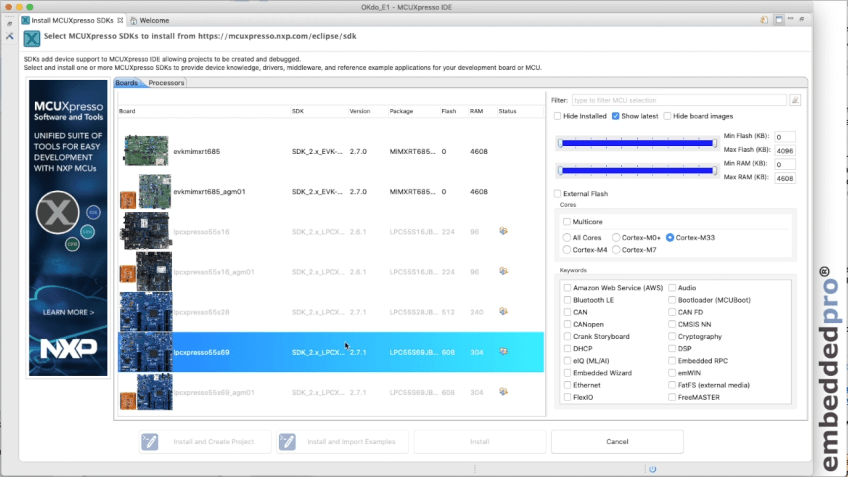Image resolution: width=848 pixels, height=477 pixels.
Task: Close the Install MCUXpresso SDKs tab
Action: coord(121,20)
